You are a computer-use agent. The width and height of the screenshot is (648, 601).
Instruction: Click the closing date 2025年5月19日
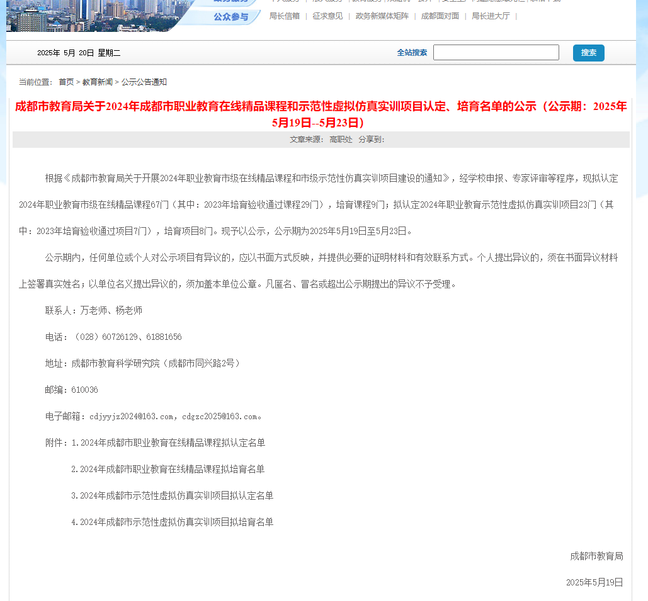click(594, 582)
